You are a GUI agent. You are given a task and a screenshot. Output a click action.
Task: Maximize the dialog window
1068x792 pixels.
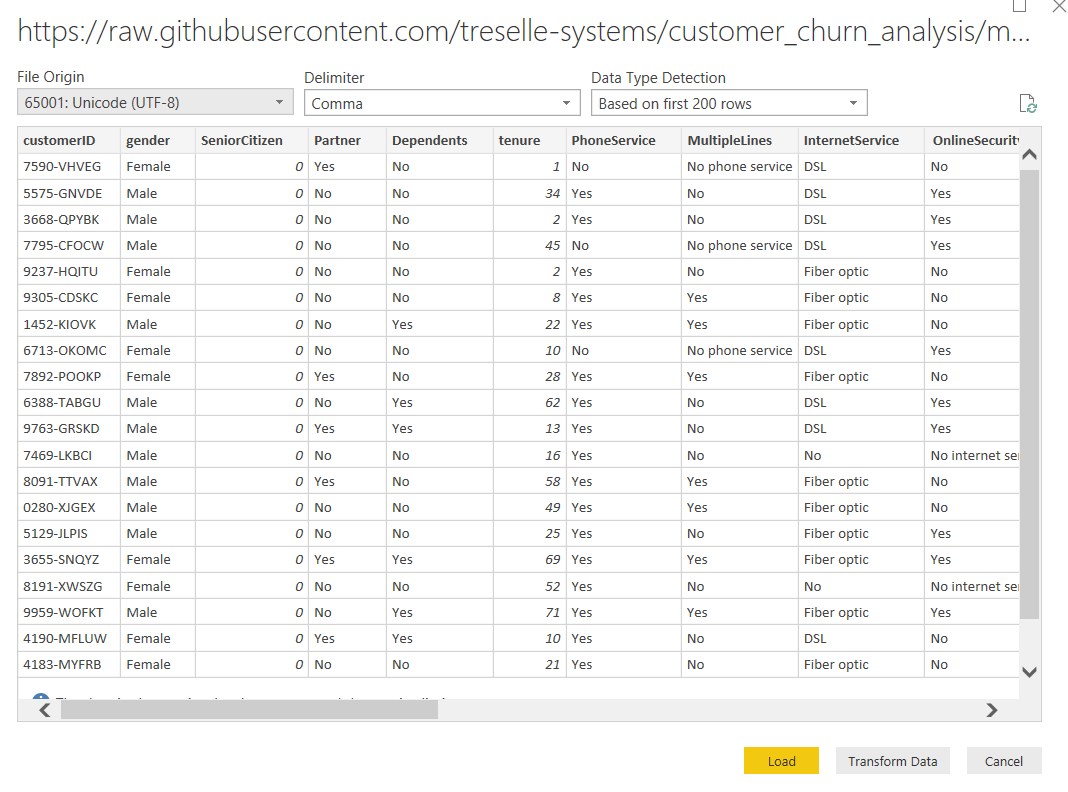[x=1019, y=6]
